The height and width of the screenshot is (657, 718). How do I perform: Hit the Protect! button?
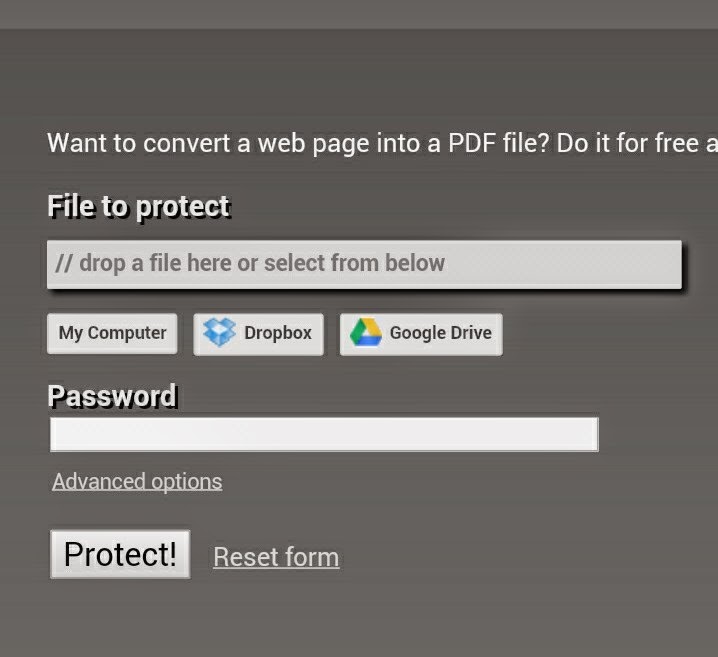point(120,554)
